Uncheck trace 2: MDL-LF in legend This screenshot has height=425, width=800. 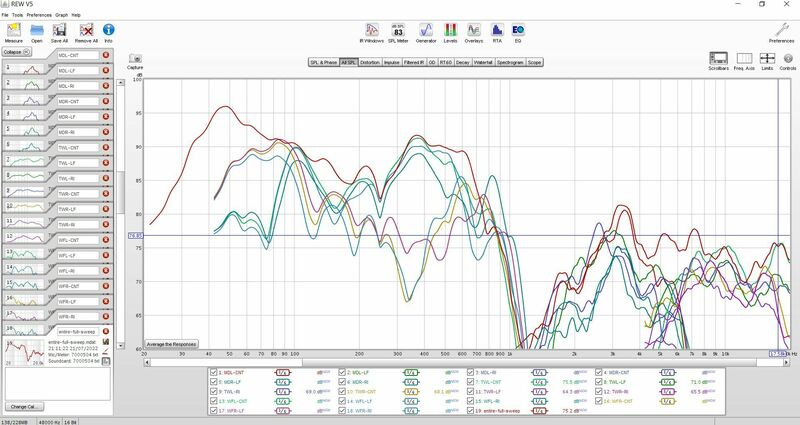[342, 372]
